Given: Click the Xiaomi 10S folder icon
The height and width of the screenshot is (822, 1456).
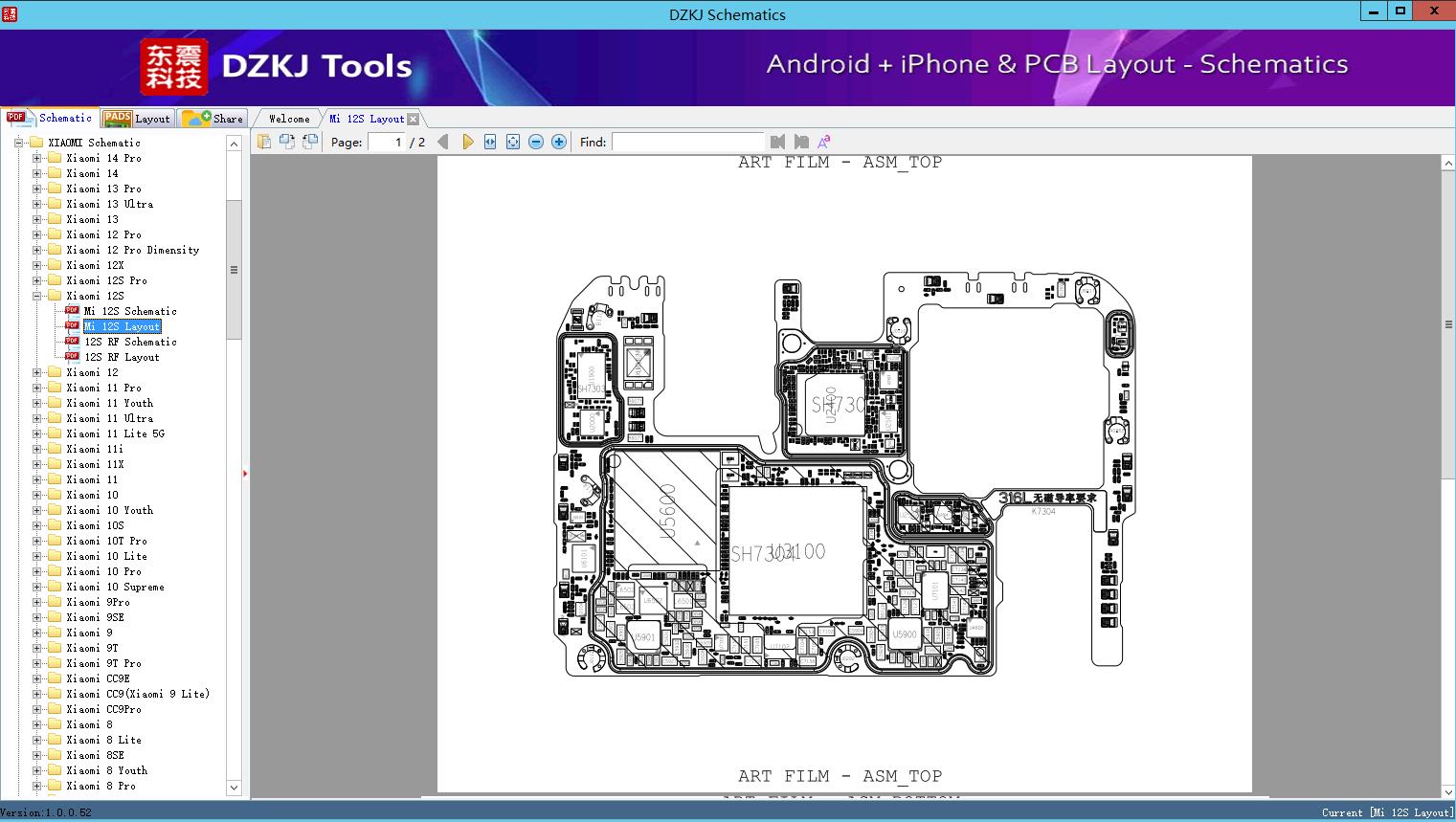Looking at the screenshot, I should click(x=55, y=525).
